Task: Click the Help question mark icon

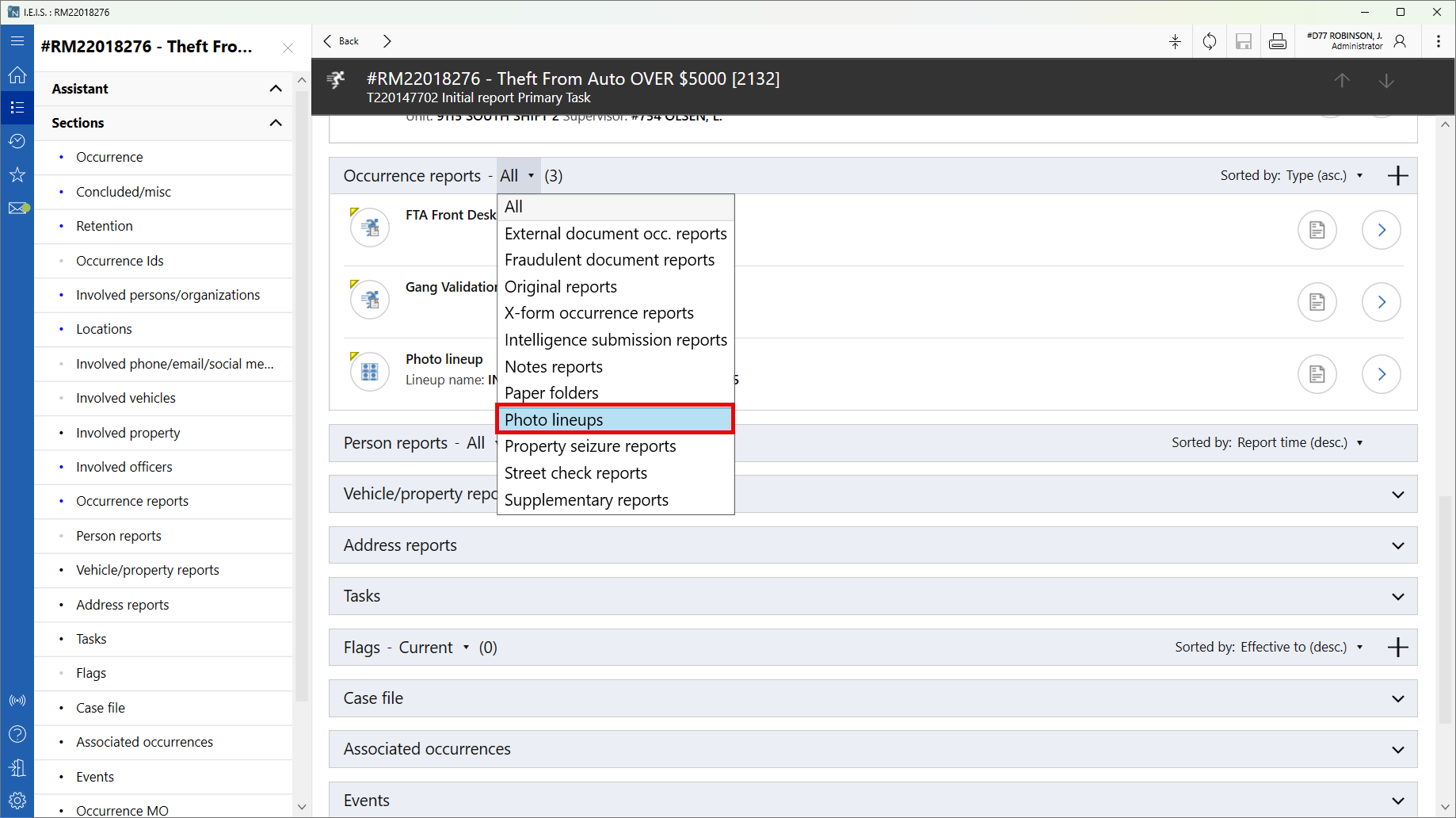Action: pyautogui.click(x=17, y=734)
